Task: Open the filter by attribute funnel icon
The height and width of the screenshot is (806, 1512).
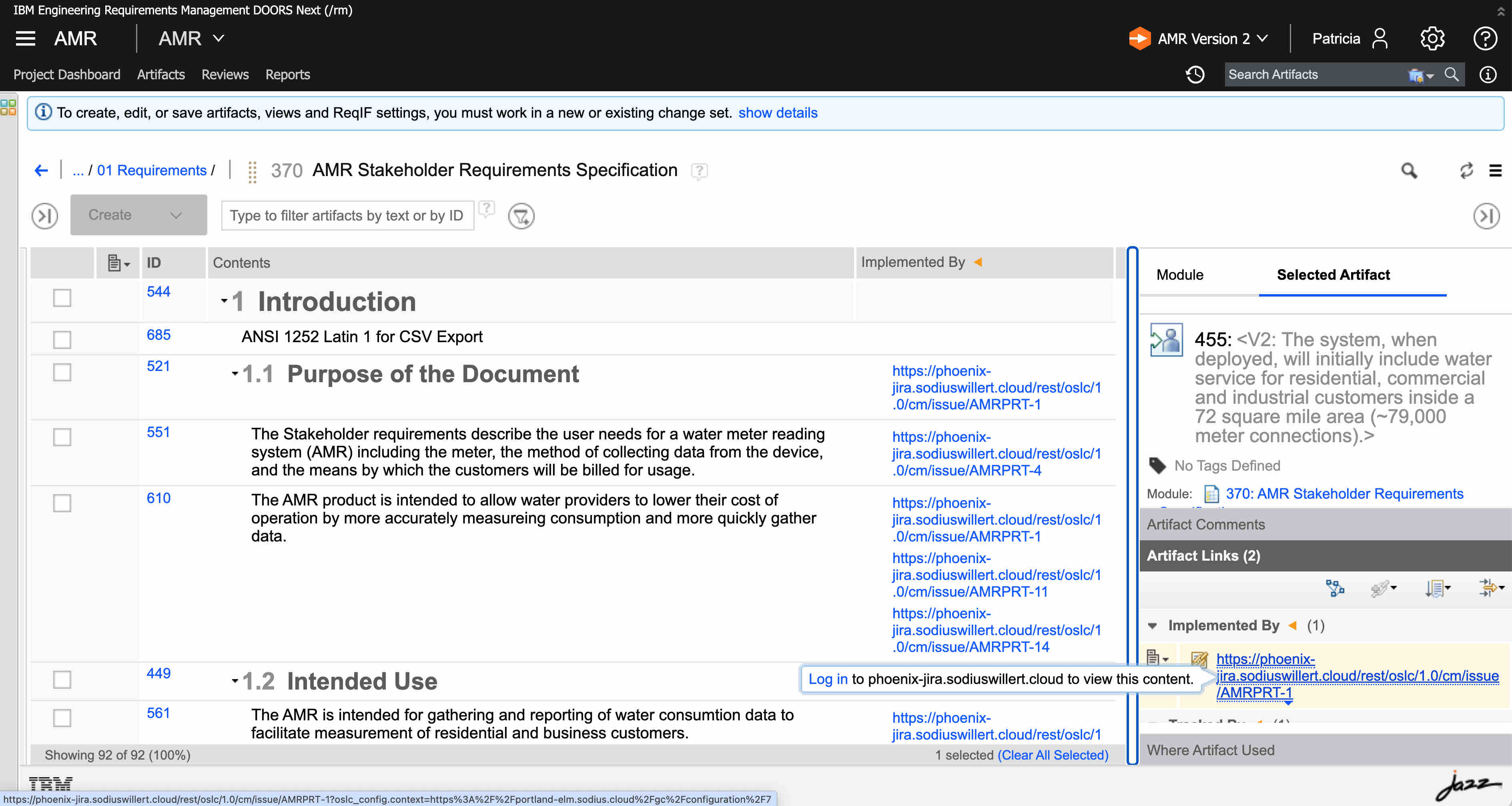Action: click(521, 216)
